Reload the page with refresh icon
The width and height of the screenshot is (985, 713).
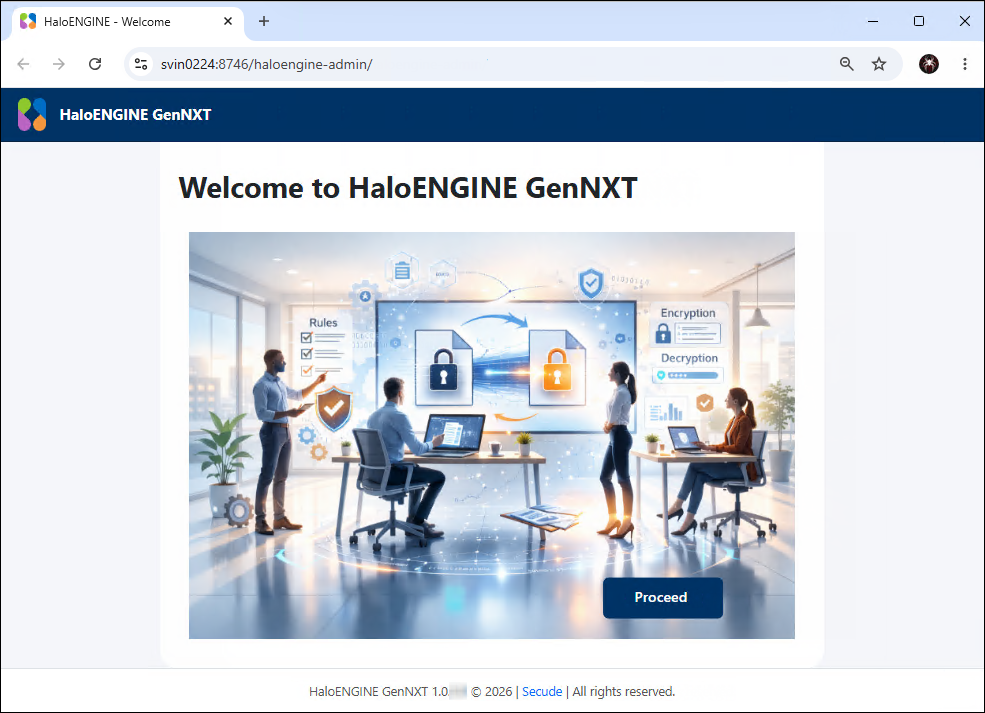pos(95,64)
